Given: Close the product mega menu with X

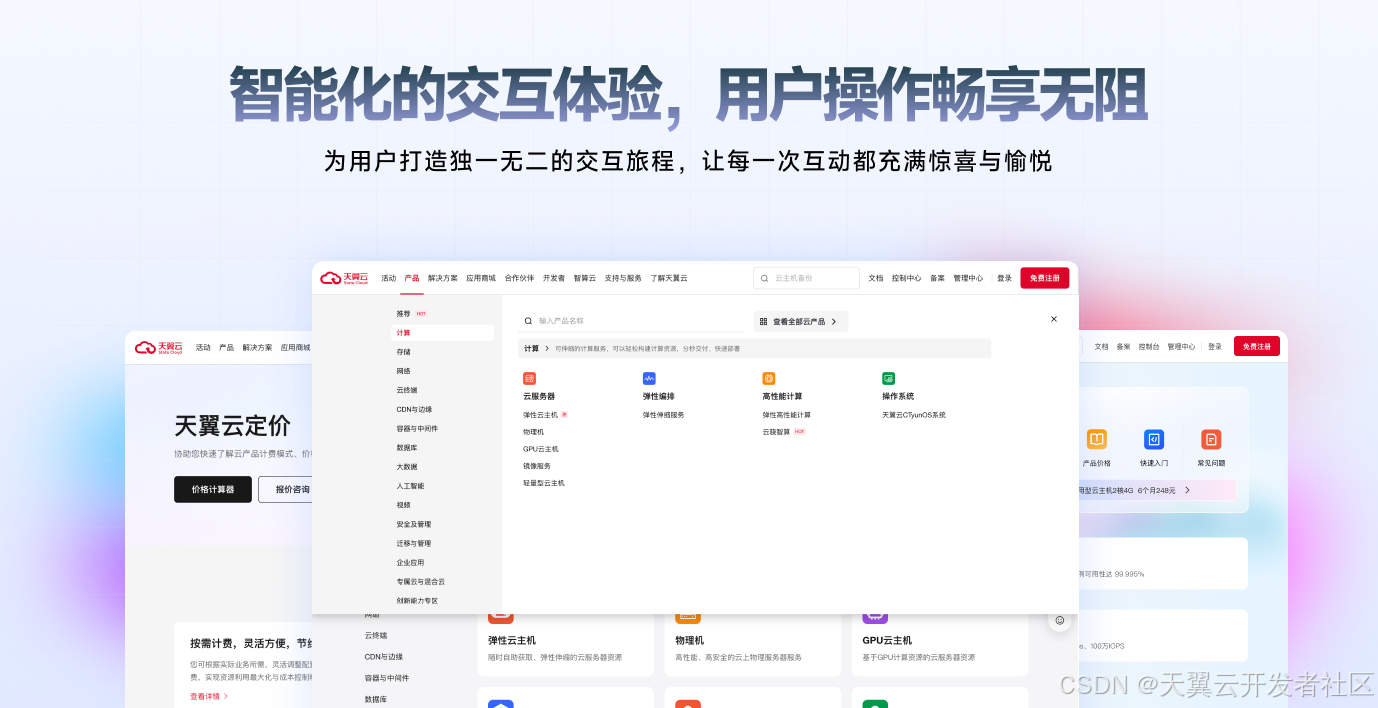Looking at the screenshot, I should click(x=1053, y=319).
